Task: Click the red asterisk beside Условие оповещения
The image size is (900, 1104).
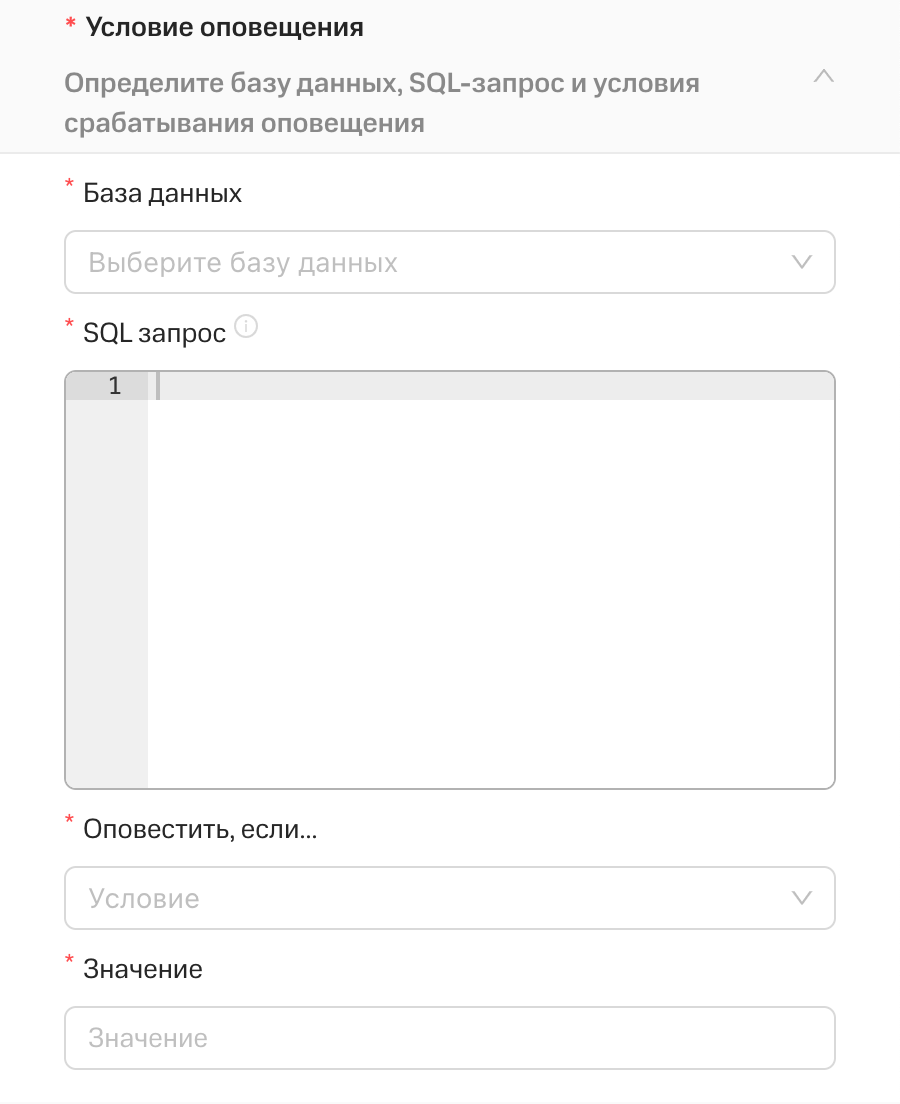Action: coord(70,23)
